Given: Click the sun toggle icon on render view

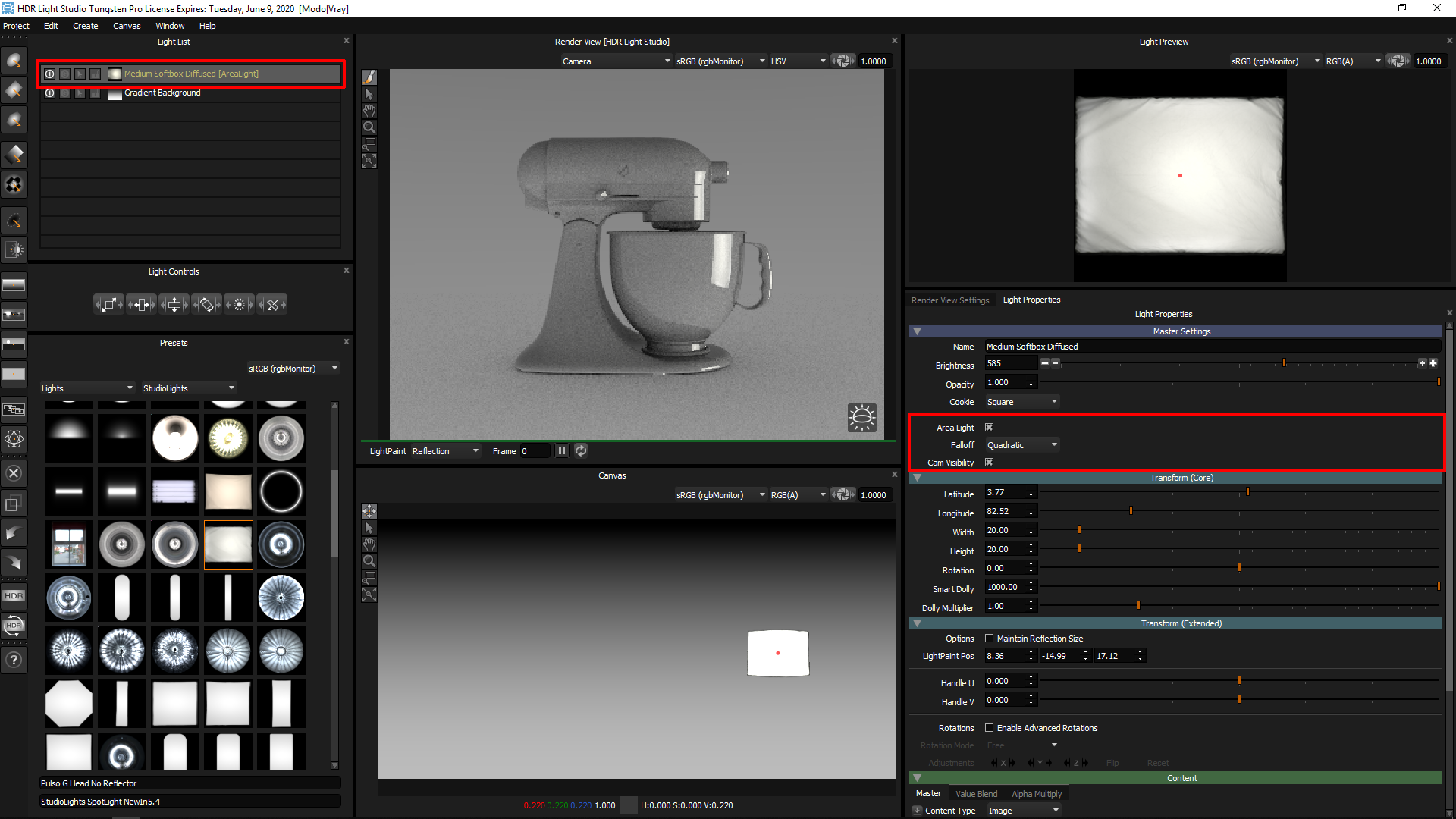Looking at the screenshot, I should coord(861,418).
